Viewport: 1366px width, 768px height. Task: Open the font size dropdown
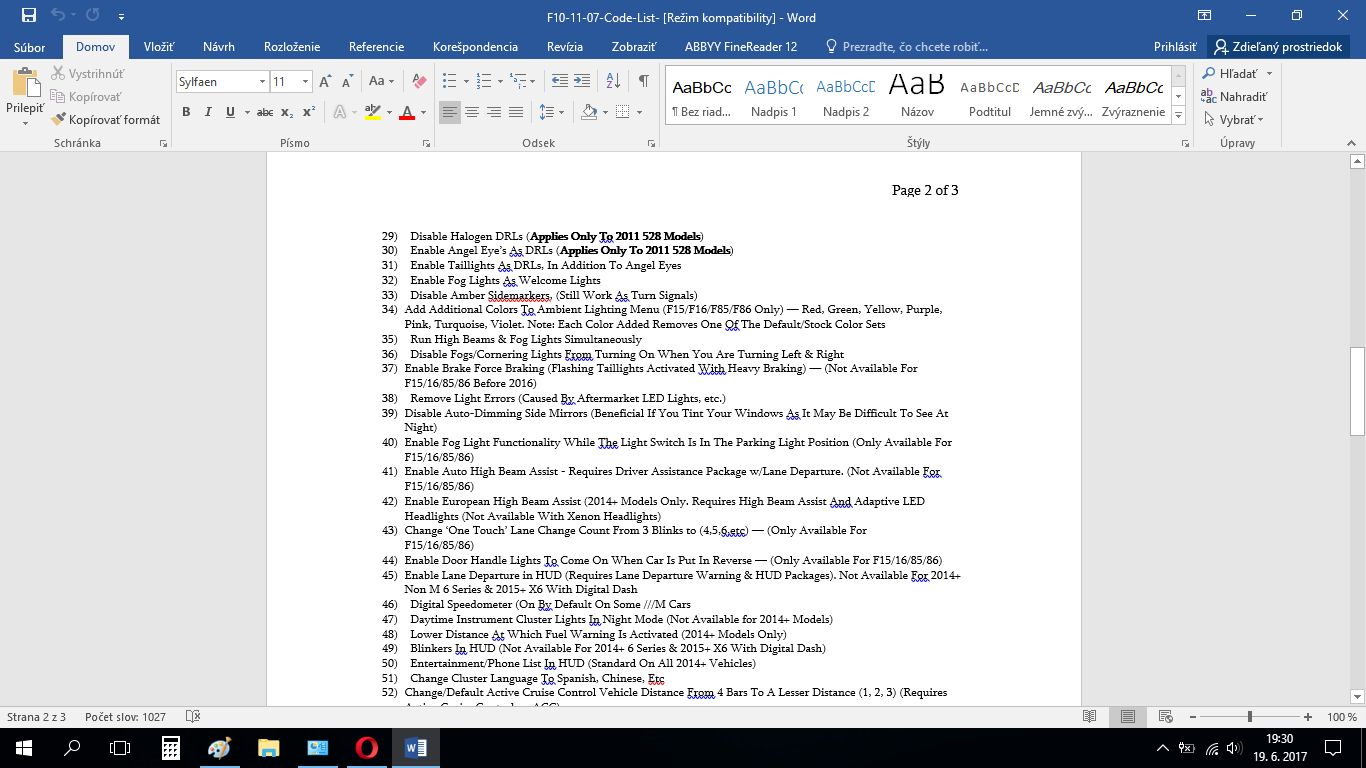(x=306, y=82)
